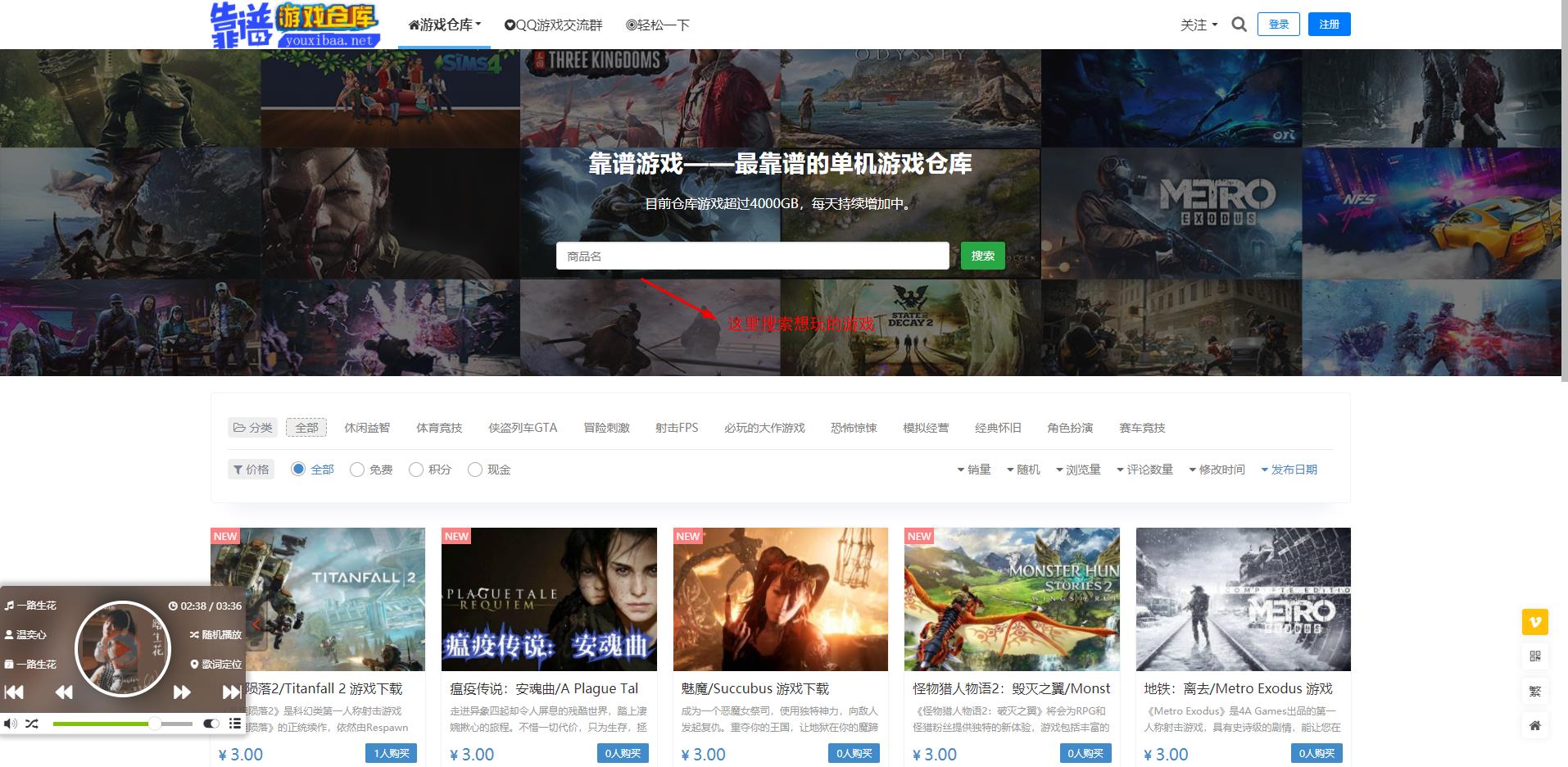This screenshot has height=767, width=1568.
Task: Click 随机播放 shuffle mode in player
Action: pyautogui.click(x=216, y=634)
